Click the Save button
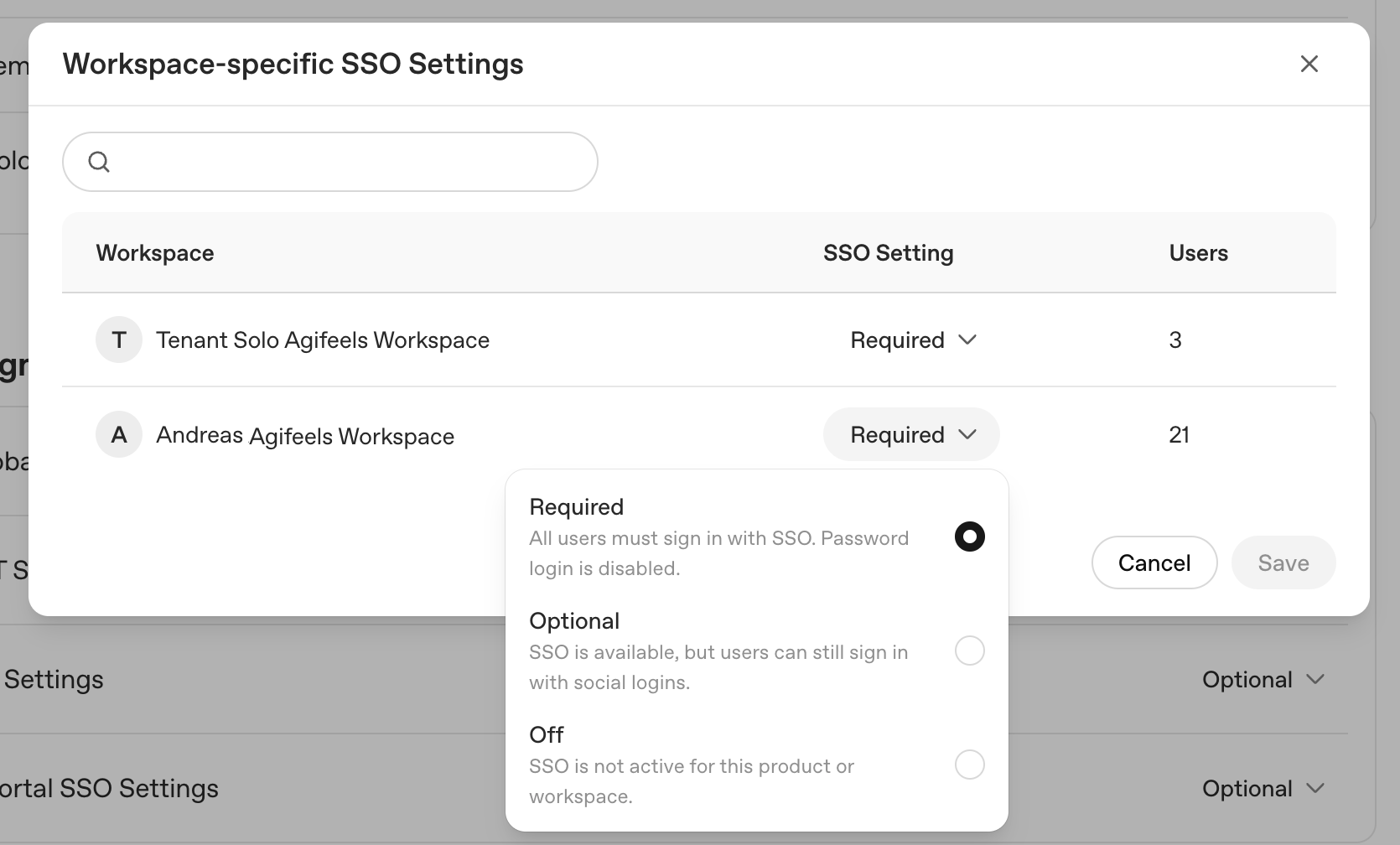1400x845 pixels. (1283, 562)
